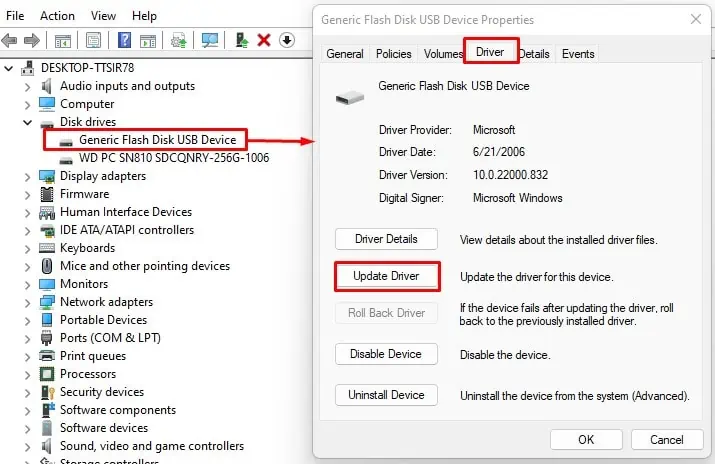Image resolution: width=715 pixels, height=464 pixels.
Task: Click the red X Uninstall device icon
Action: pos(264,41)
